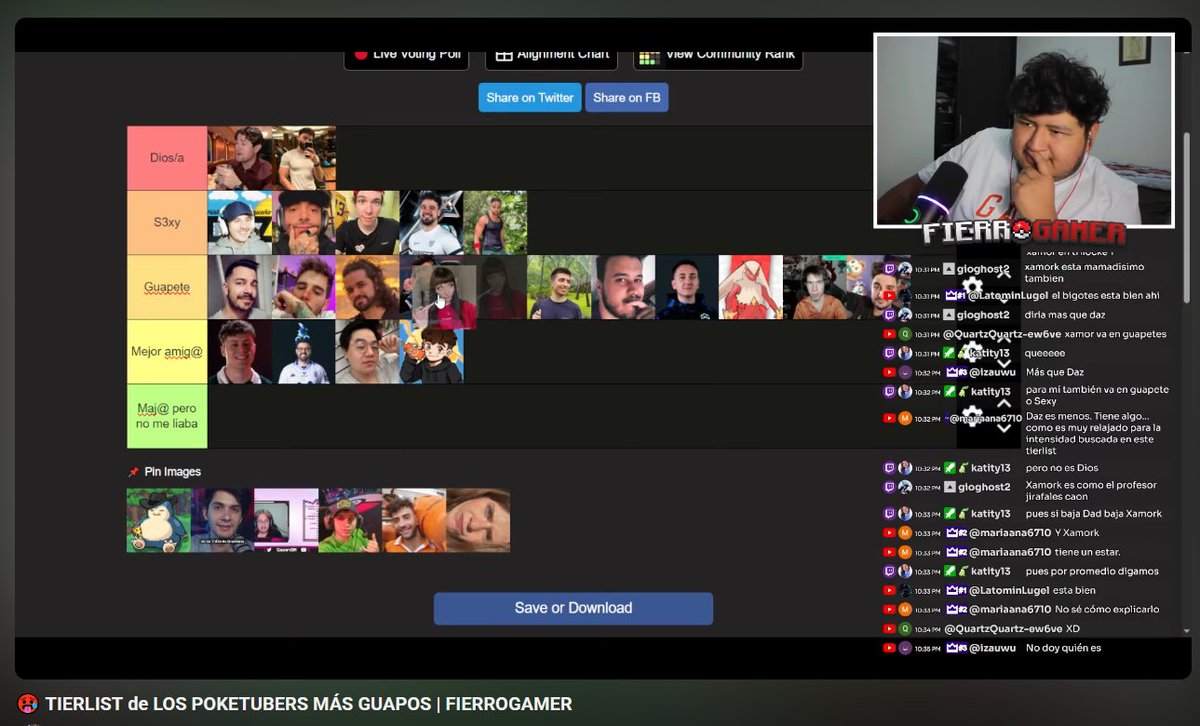1200x726 pixels.
Task: Click Twitch icon beside 'diria mas que daz'
Action: click(x=889, y=315)
